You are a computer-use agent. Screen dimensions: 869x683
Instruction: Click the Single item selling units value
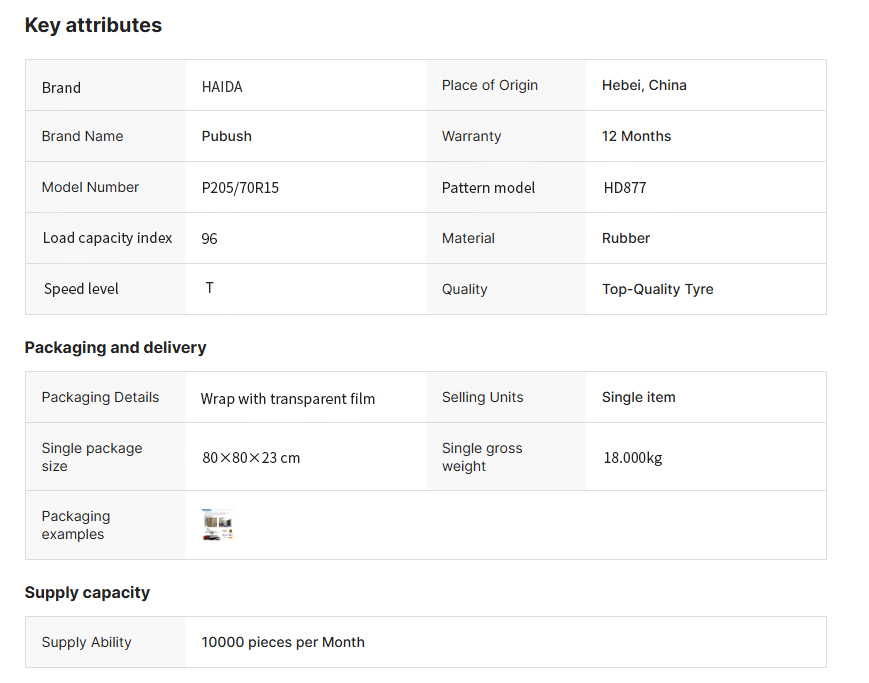(x=638, y=397)
